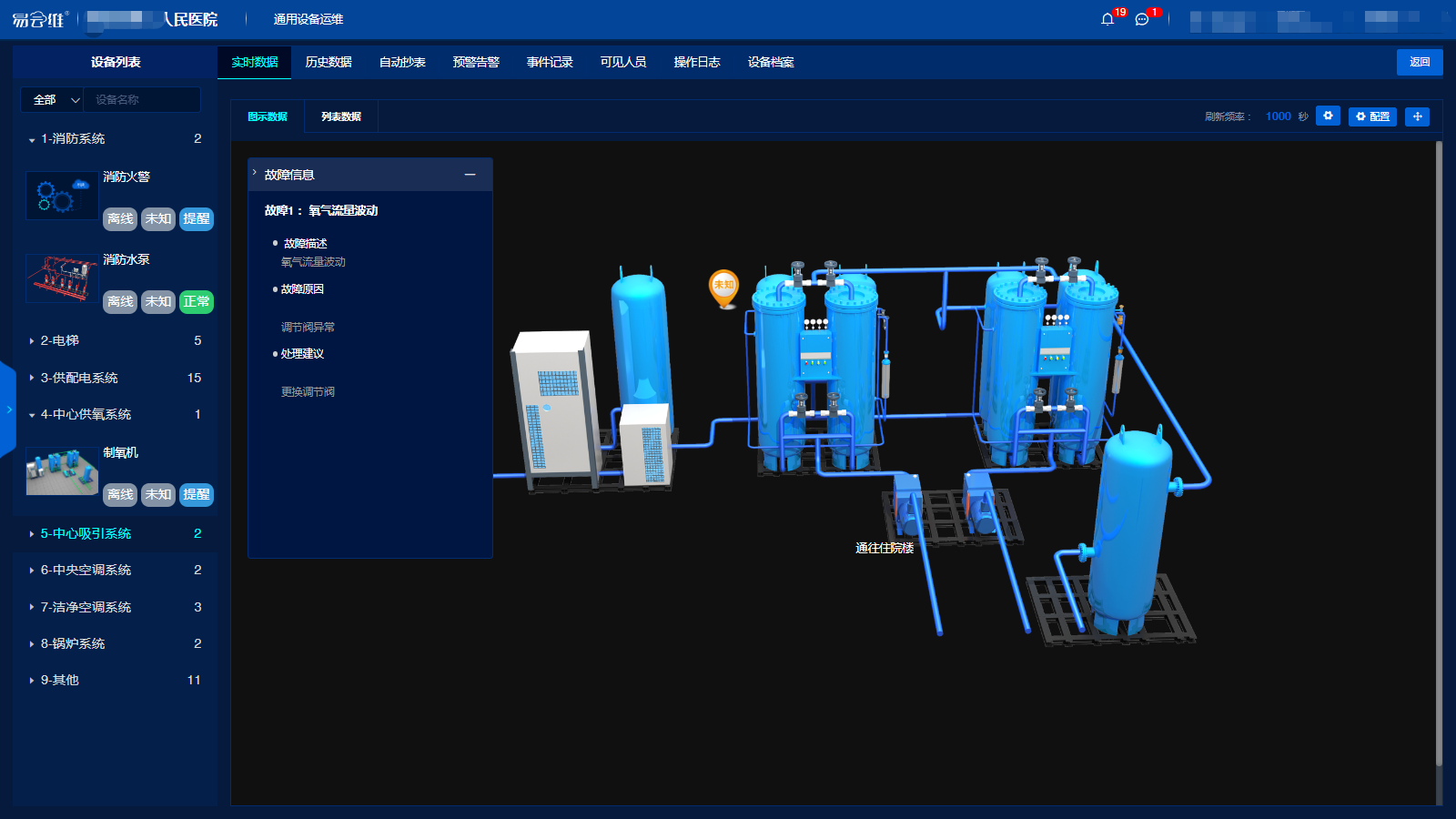Screen dimensions: 1456x819
Task: Click the refresh rate gear icon
Action: [x=1328, y=116]
